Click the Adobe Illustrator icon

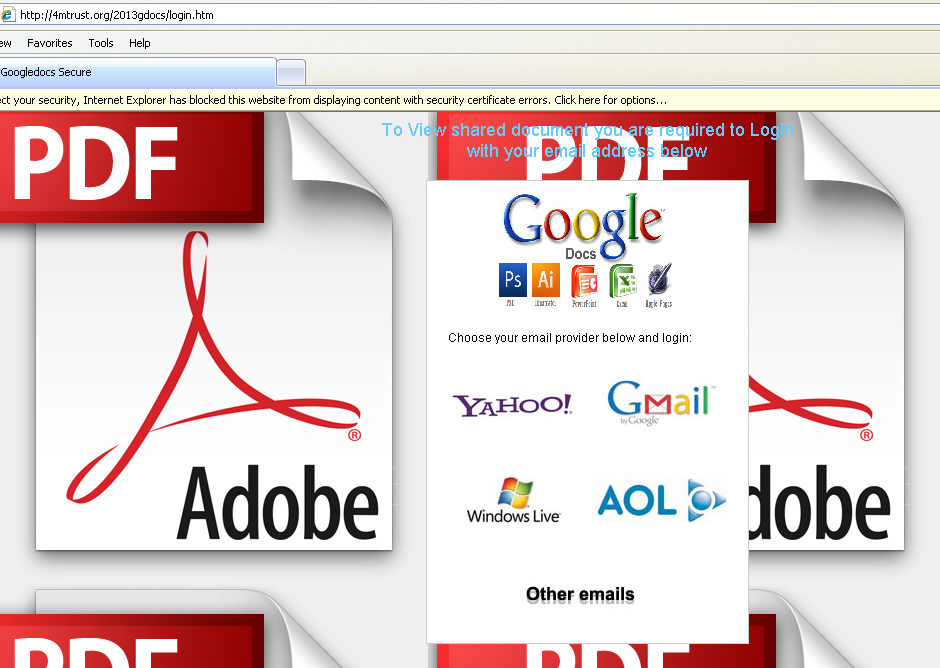(545, 280)
